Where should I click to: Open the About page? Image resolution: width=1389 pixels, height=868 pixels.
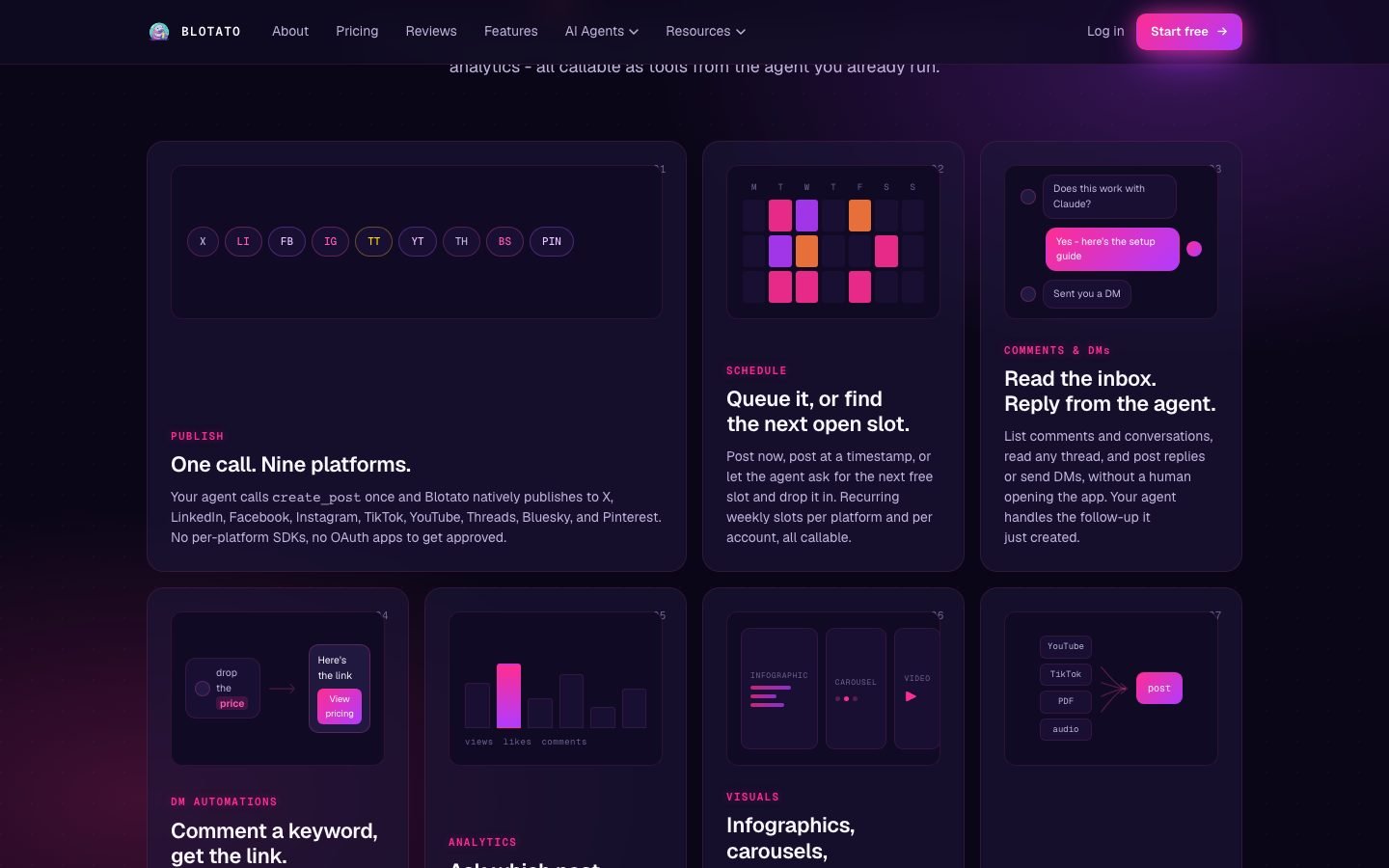290,32
